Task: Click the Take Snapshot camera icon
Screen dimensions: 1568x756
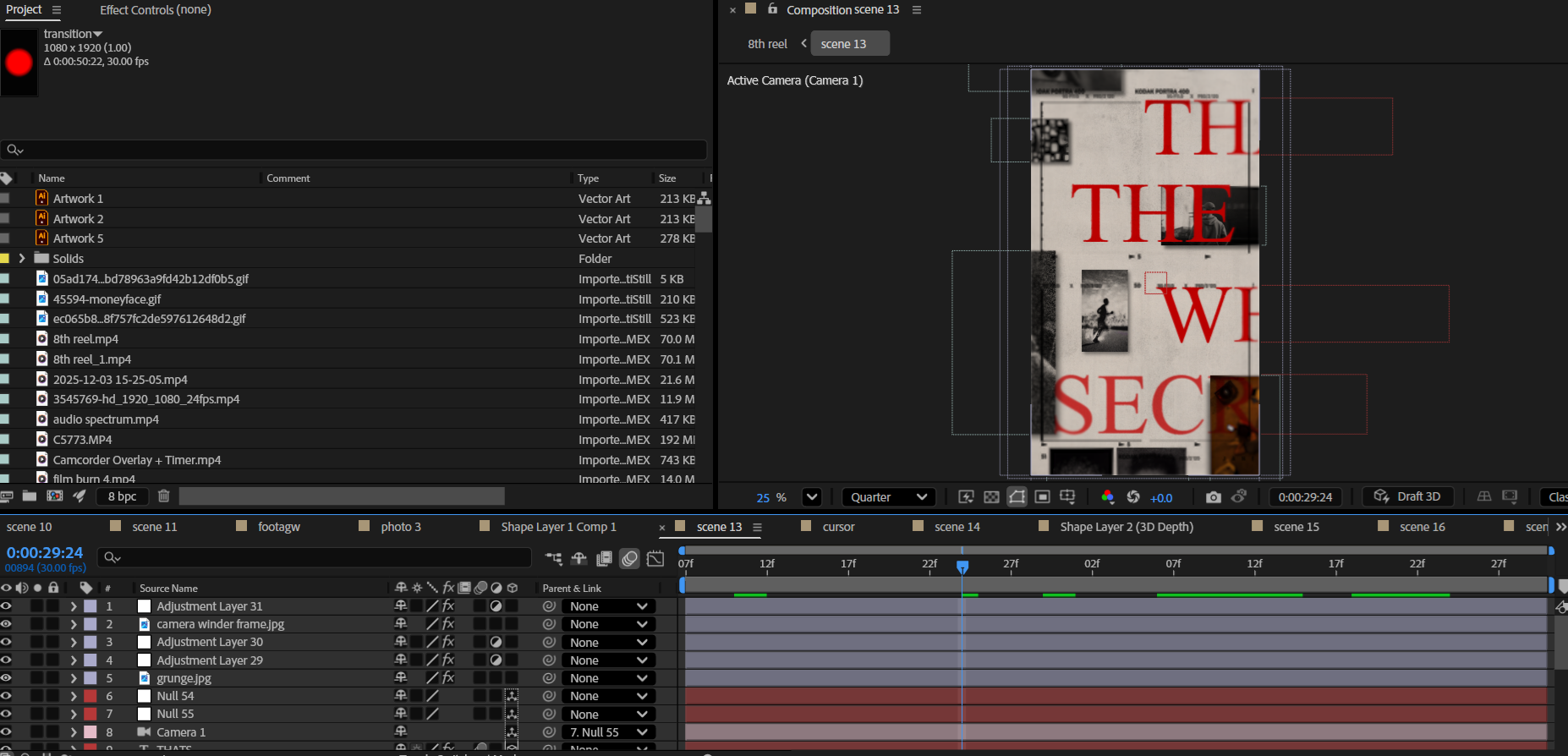Action: coord(1213,497)
